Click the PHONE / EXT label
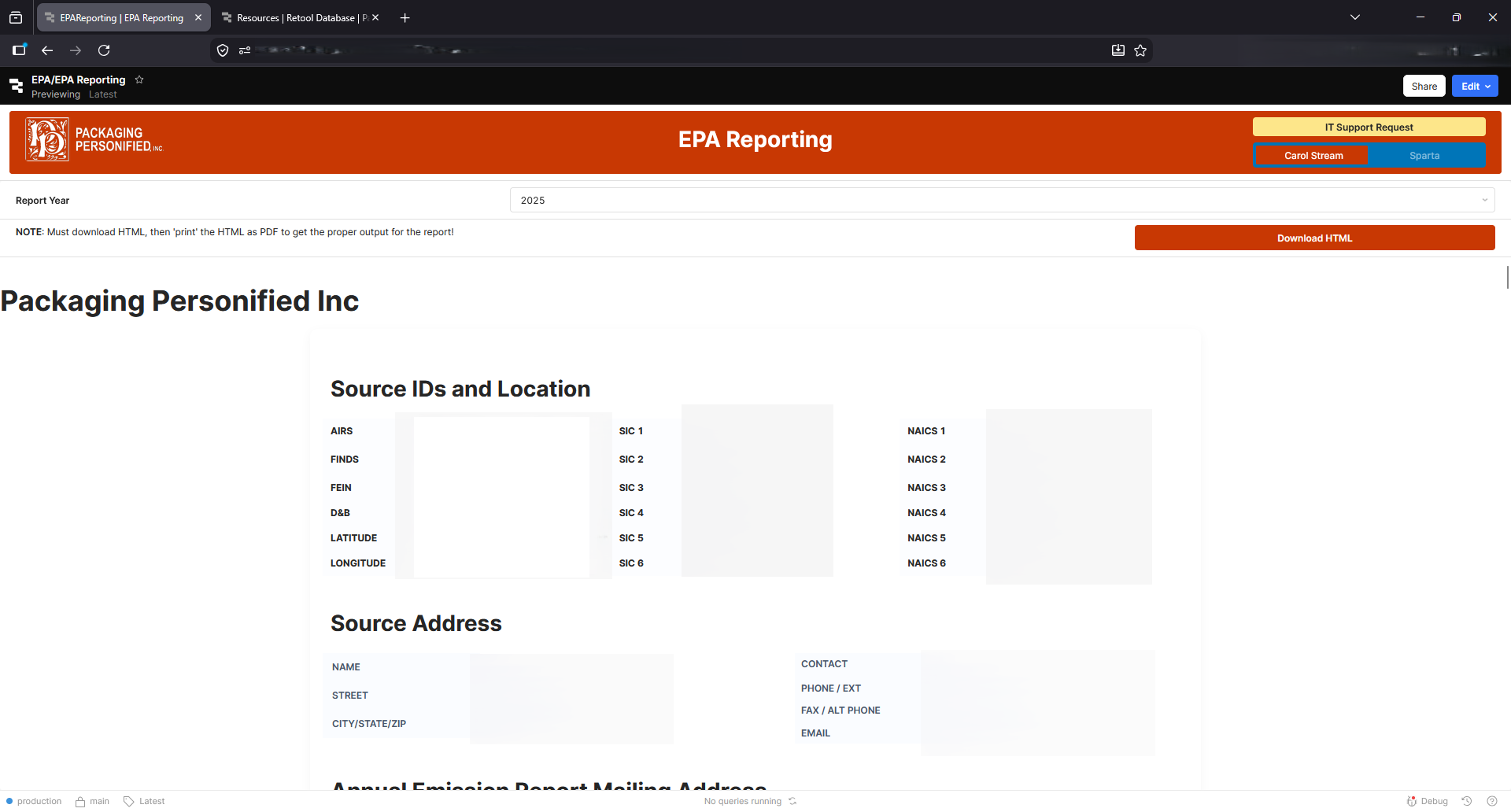The image size is (1511, 812). pos(831,688)
